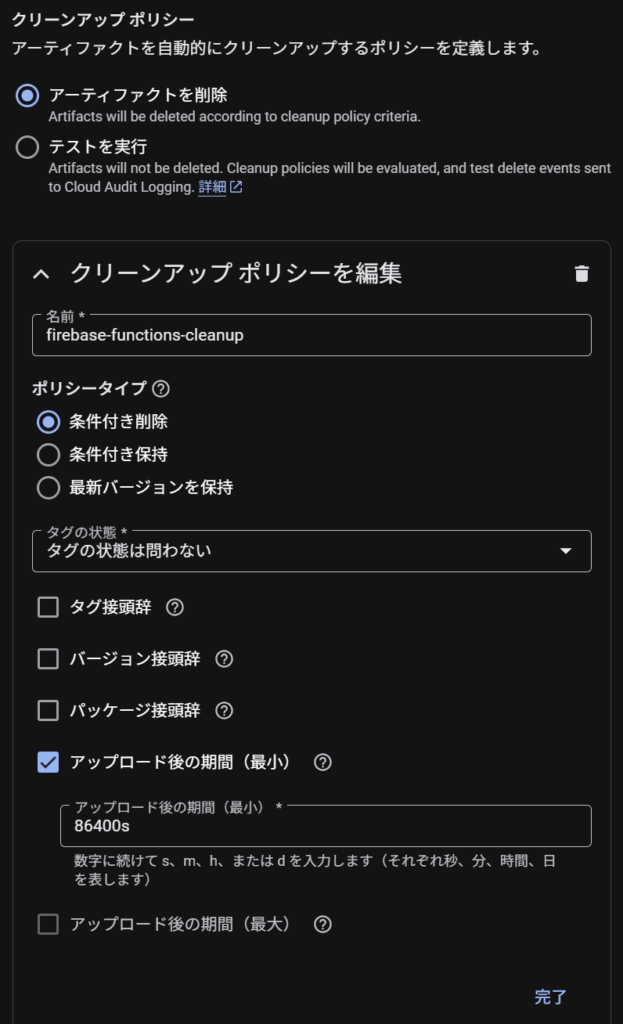Click external link icon next to 詳細

[x=236, y=187]
